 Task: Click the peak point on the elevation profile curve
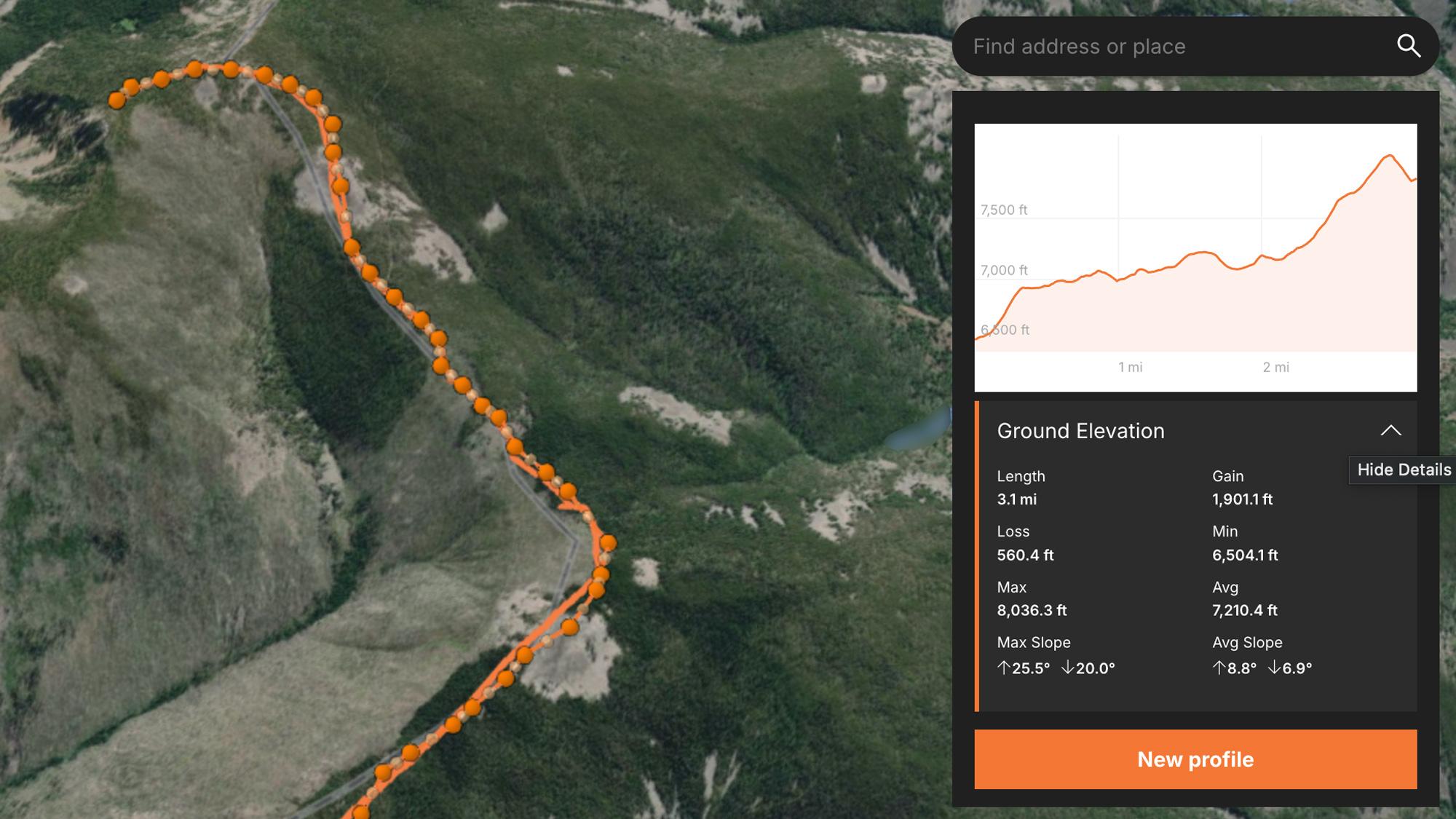click(1390, 155)
